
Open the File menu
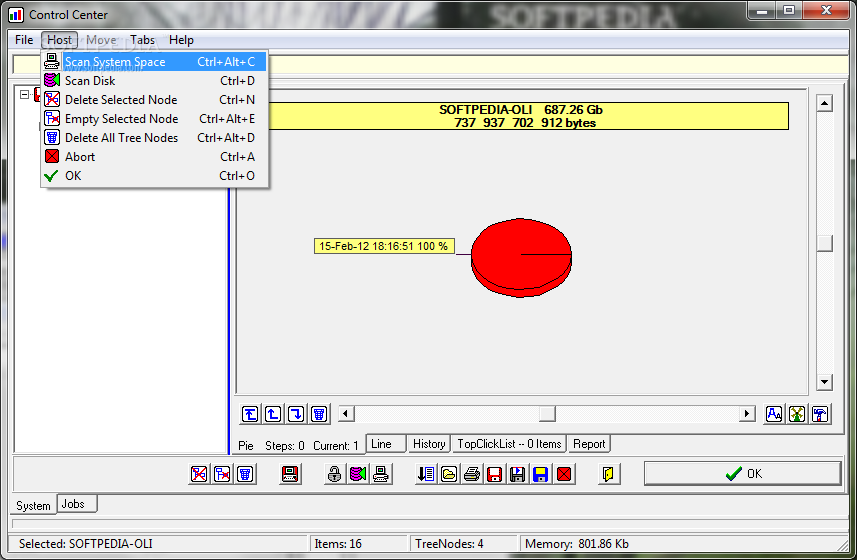point(24,40)
